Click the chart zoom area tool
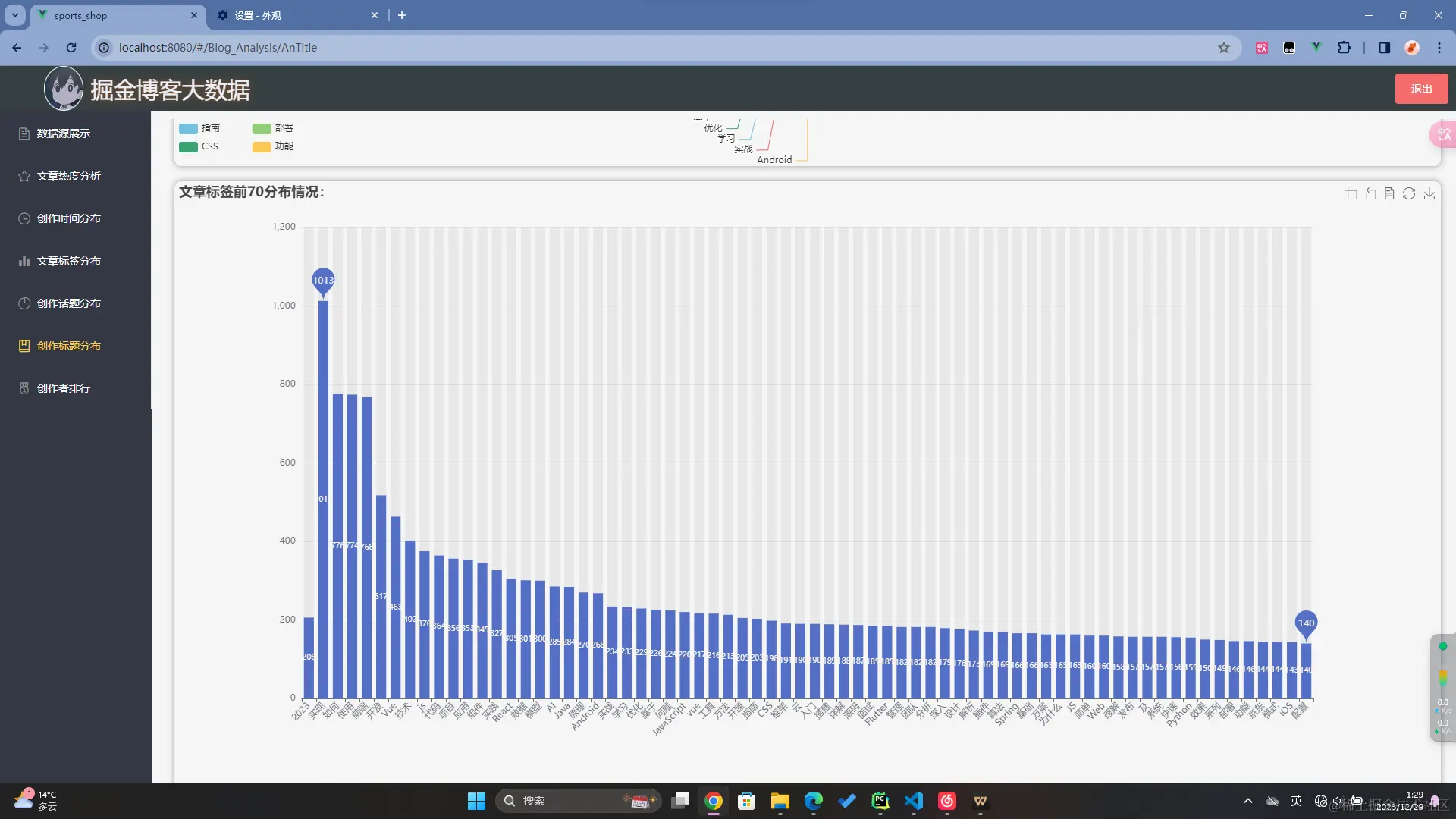1456x819 pixels. 1351,194
